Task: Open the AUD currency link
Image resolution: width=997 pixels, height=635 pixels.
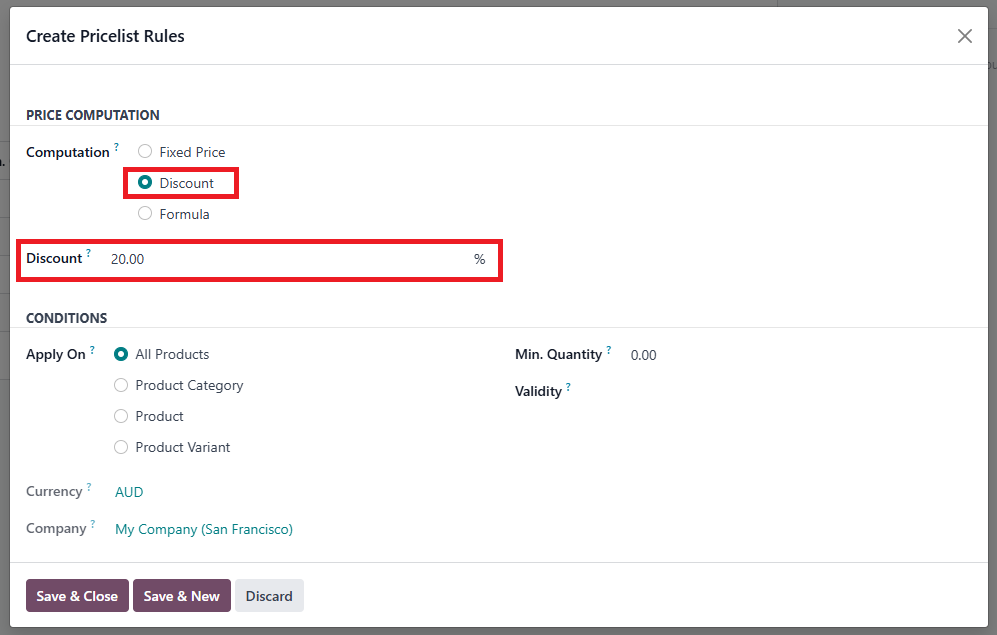Action: 129,492
